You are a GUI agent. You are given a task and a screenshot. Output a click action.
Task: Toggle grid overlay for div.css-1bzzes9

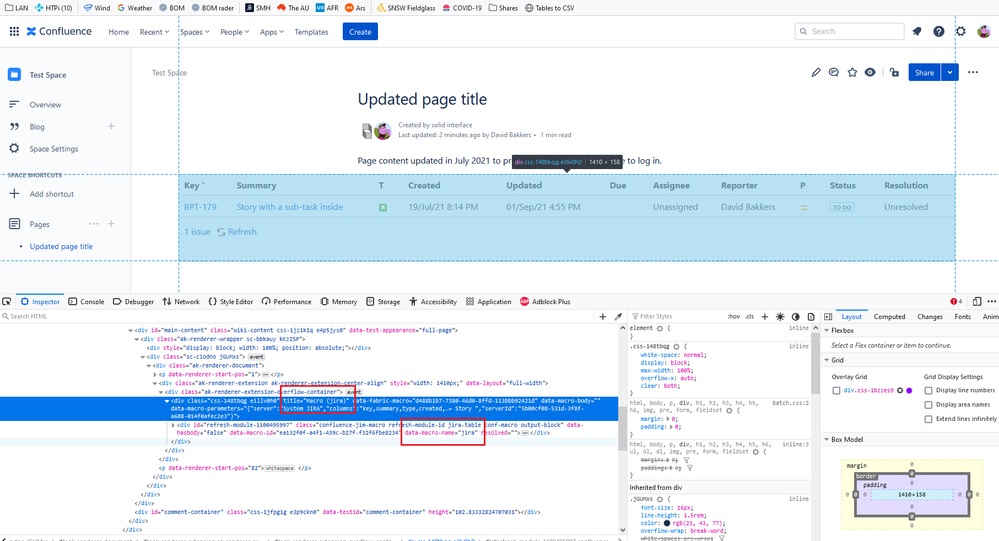pos(836,390)
